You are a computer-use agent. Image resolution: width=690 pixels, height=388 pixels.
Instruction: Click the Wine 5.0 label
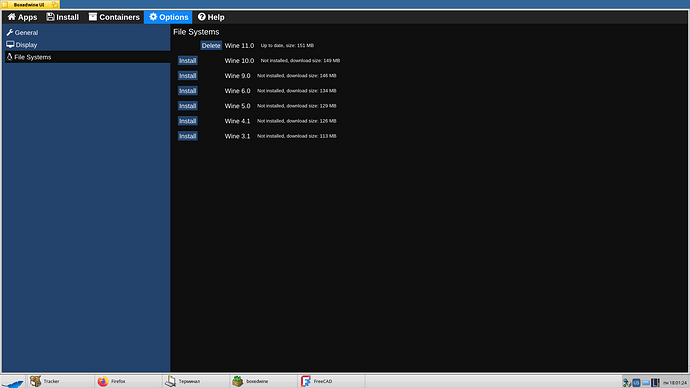(x=237, y=106)
